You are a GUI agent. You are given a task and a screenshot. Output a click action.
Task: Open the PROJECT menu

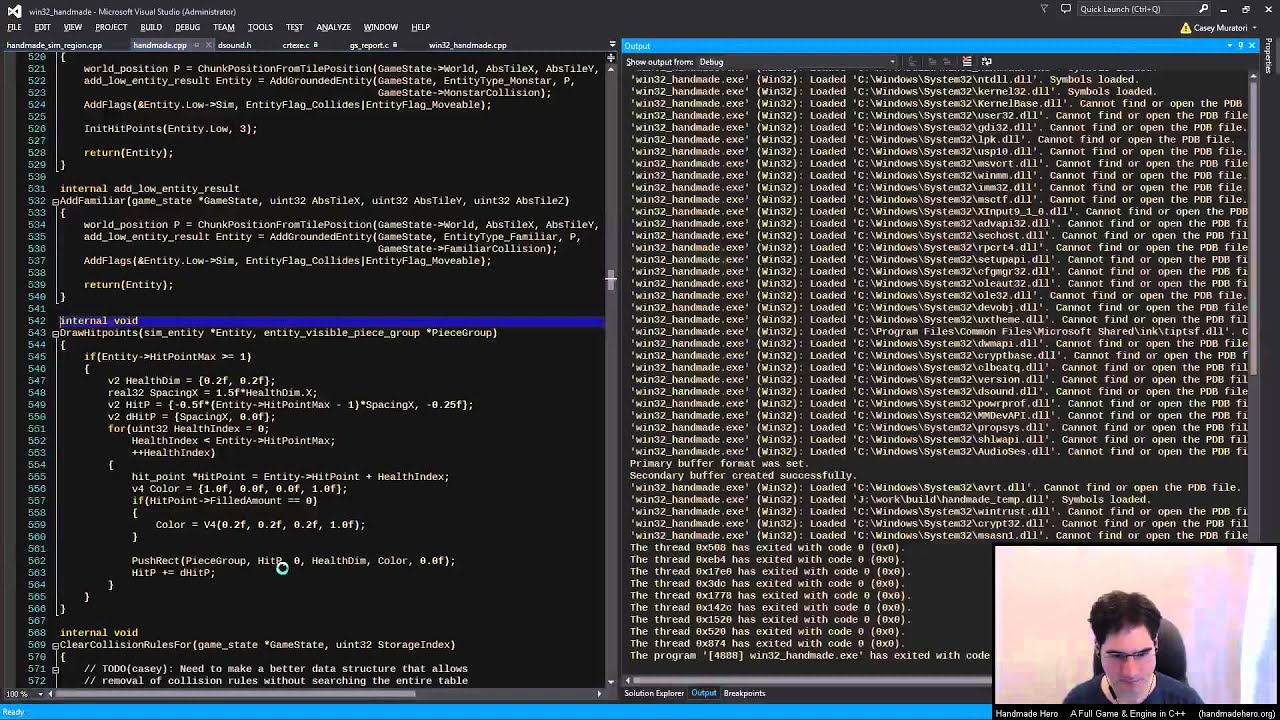point(111,27)
